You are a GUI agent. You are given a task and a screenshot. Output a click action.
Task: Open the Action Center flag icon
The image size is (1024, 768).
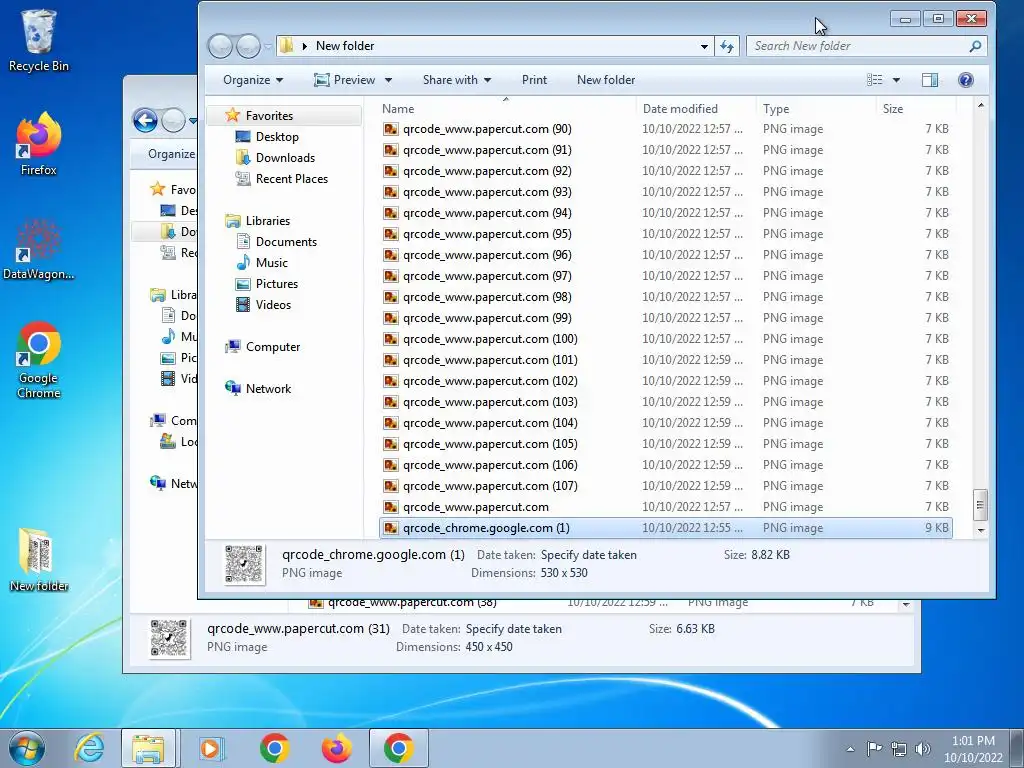(874, 748)
